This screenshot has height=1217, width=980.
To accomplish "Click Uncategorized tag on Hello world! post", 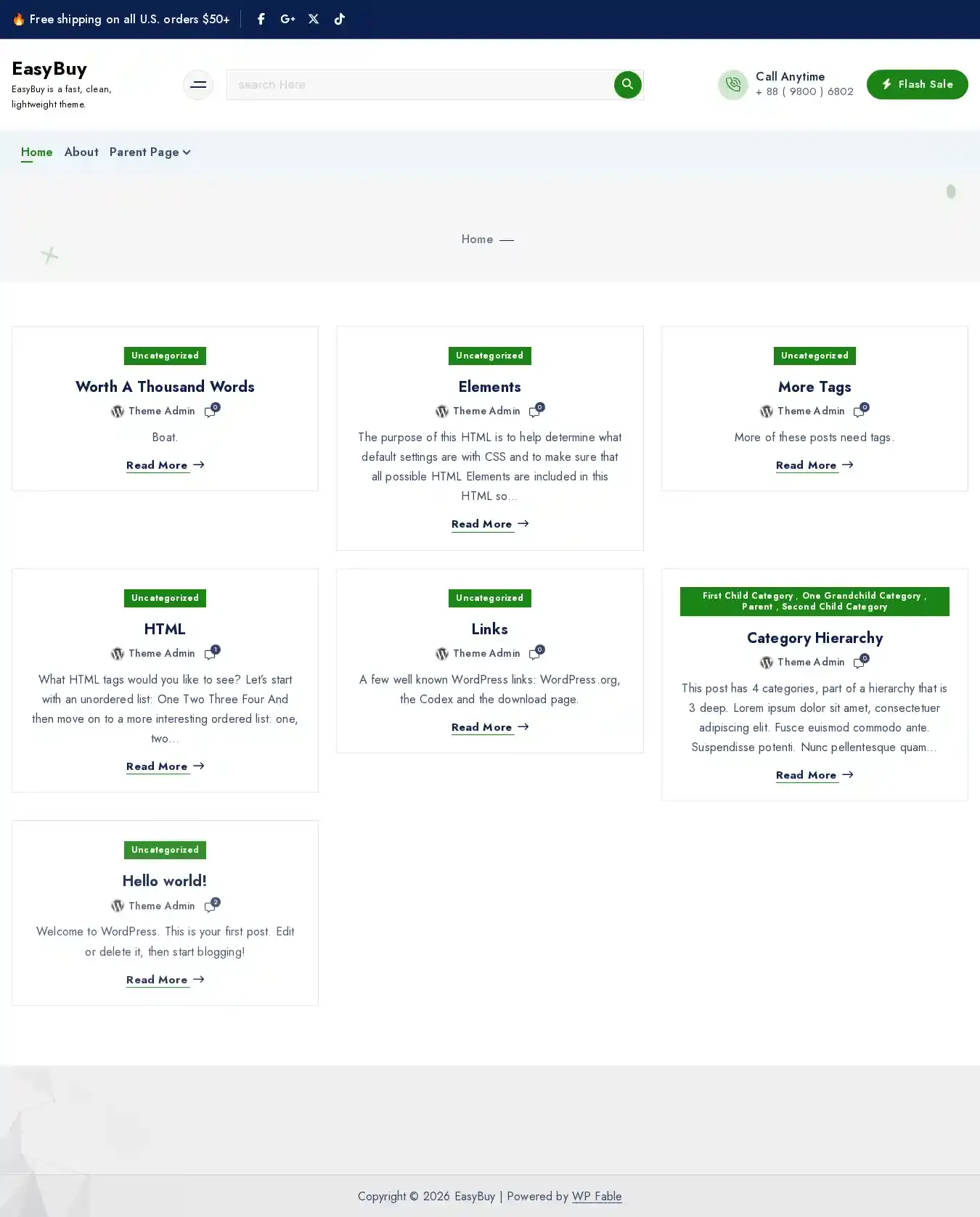I will point(165,850).
